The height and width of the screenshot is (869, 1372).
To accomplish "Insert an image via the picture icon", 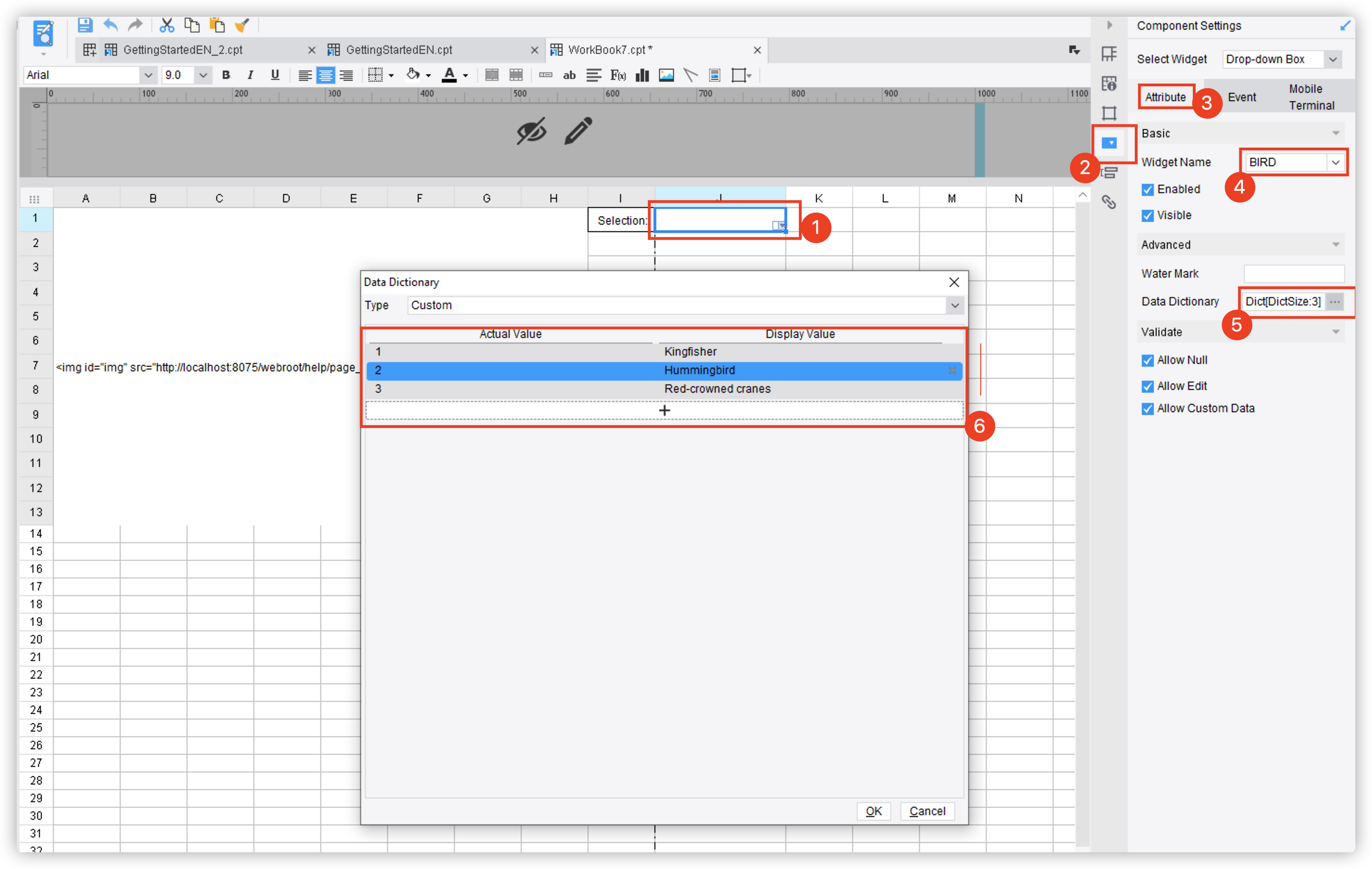I will point(666,75).
